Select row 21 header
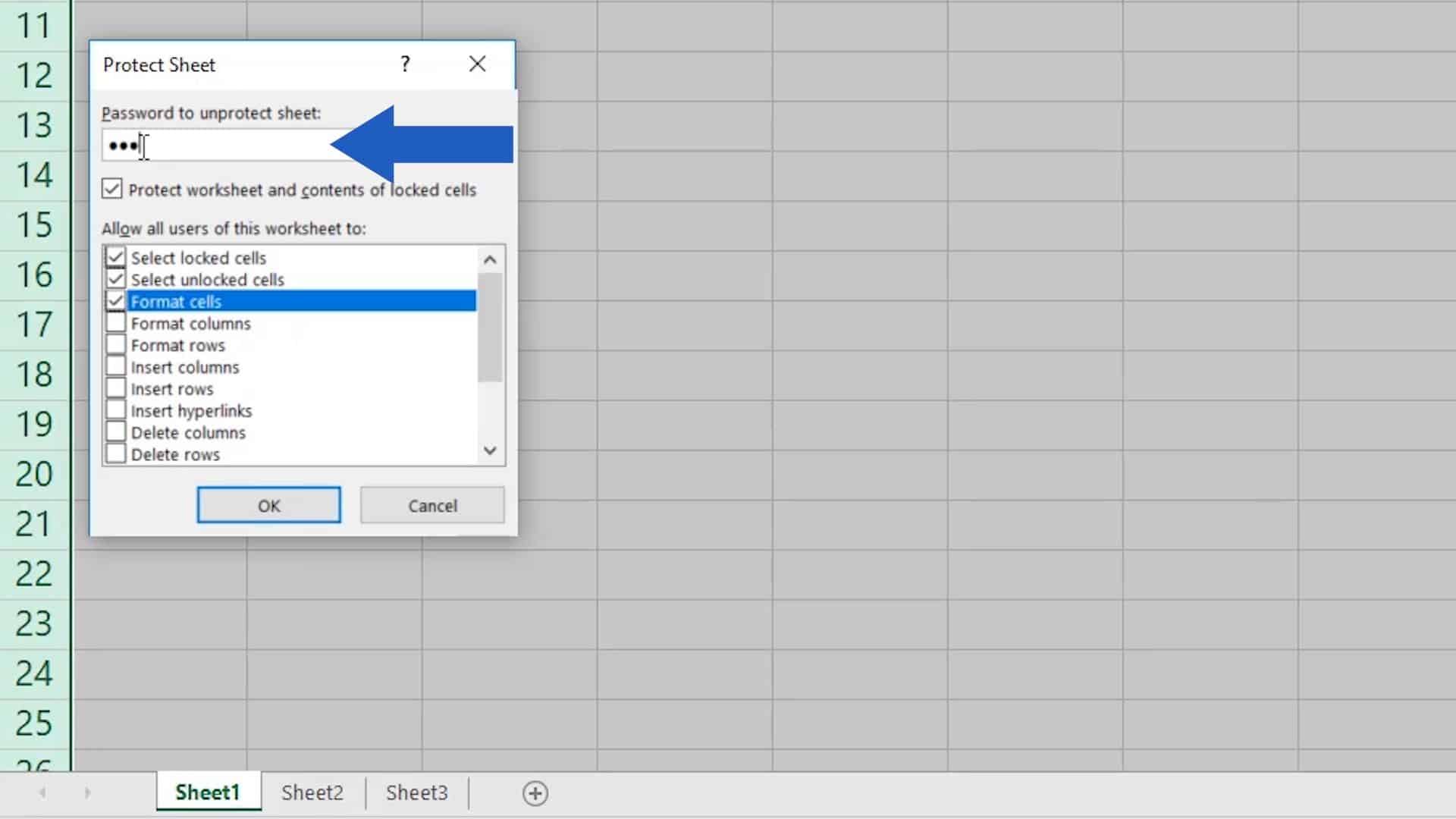The width and height of the screenshot is (1456, 819). click(35, 524)
